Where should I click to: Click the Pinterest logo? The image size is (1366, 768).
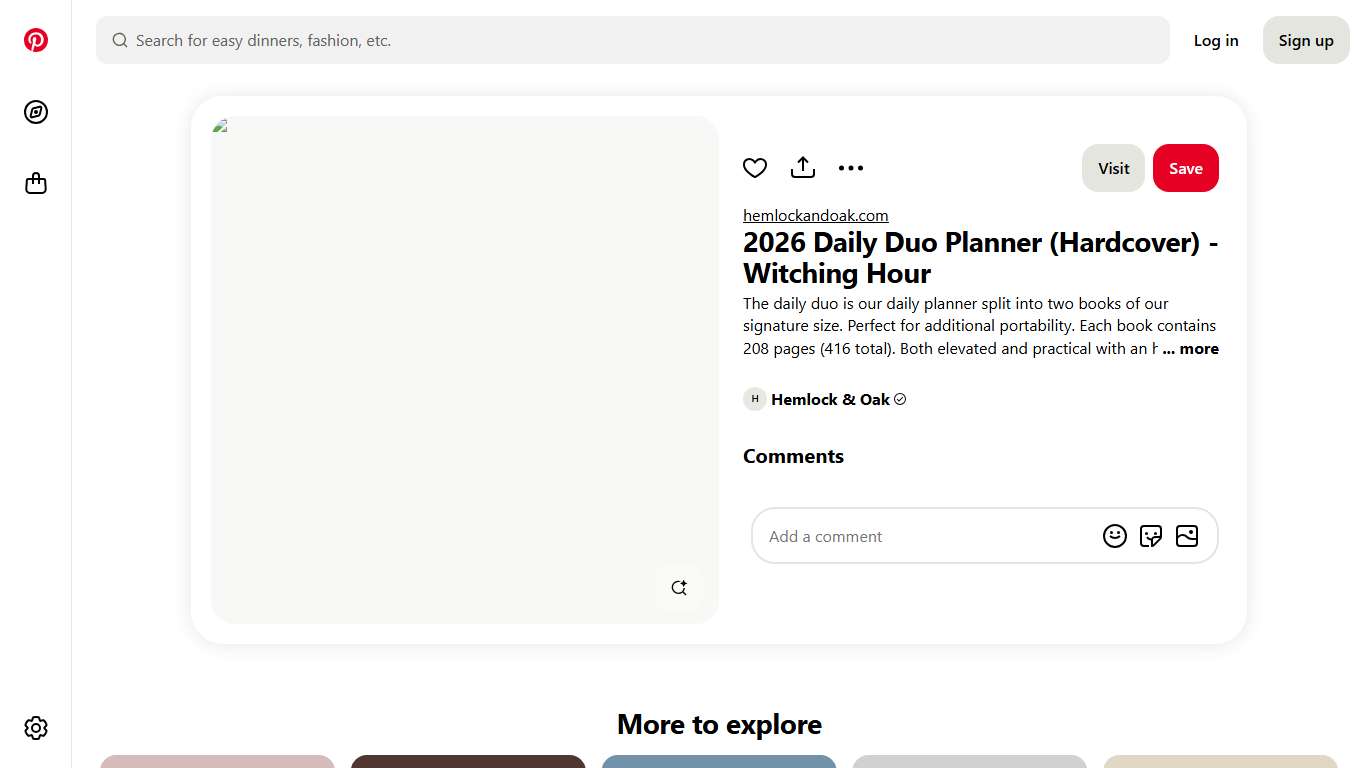coord(36,40)
